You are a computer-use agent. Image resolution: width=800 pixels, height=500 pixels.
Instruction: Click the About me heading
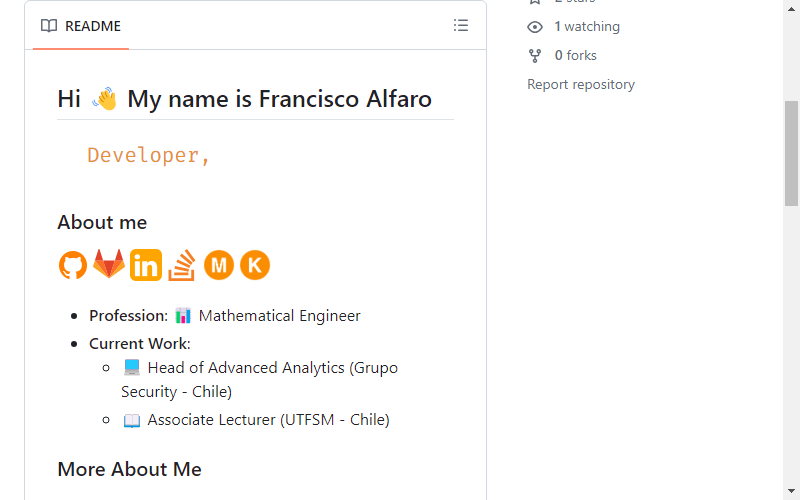(102, 222)
